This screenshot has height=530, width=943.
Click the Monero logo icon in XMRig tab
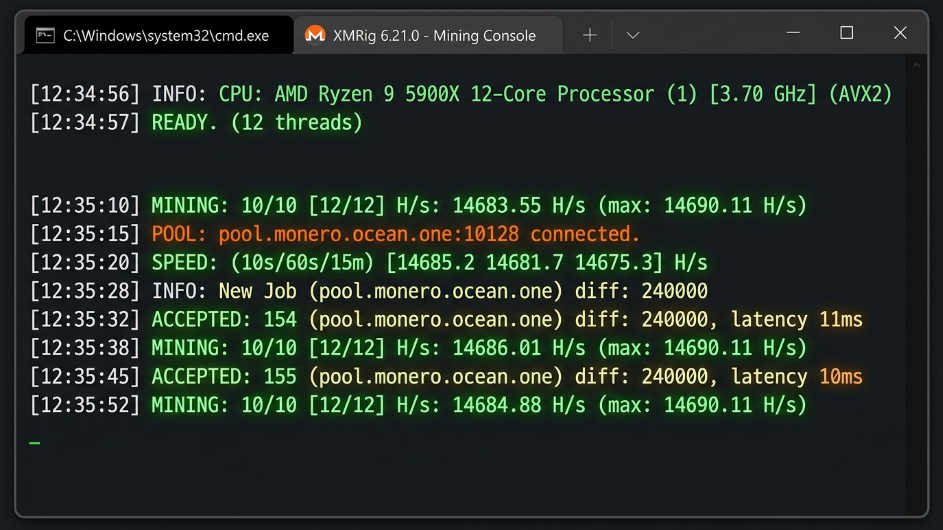tap(315, 35)
